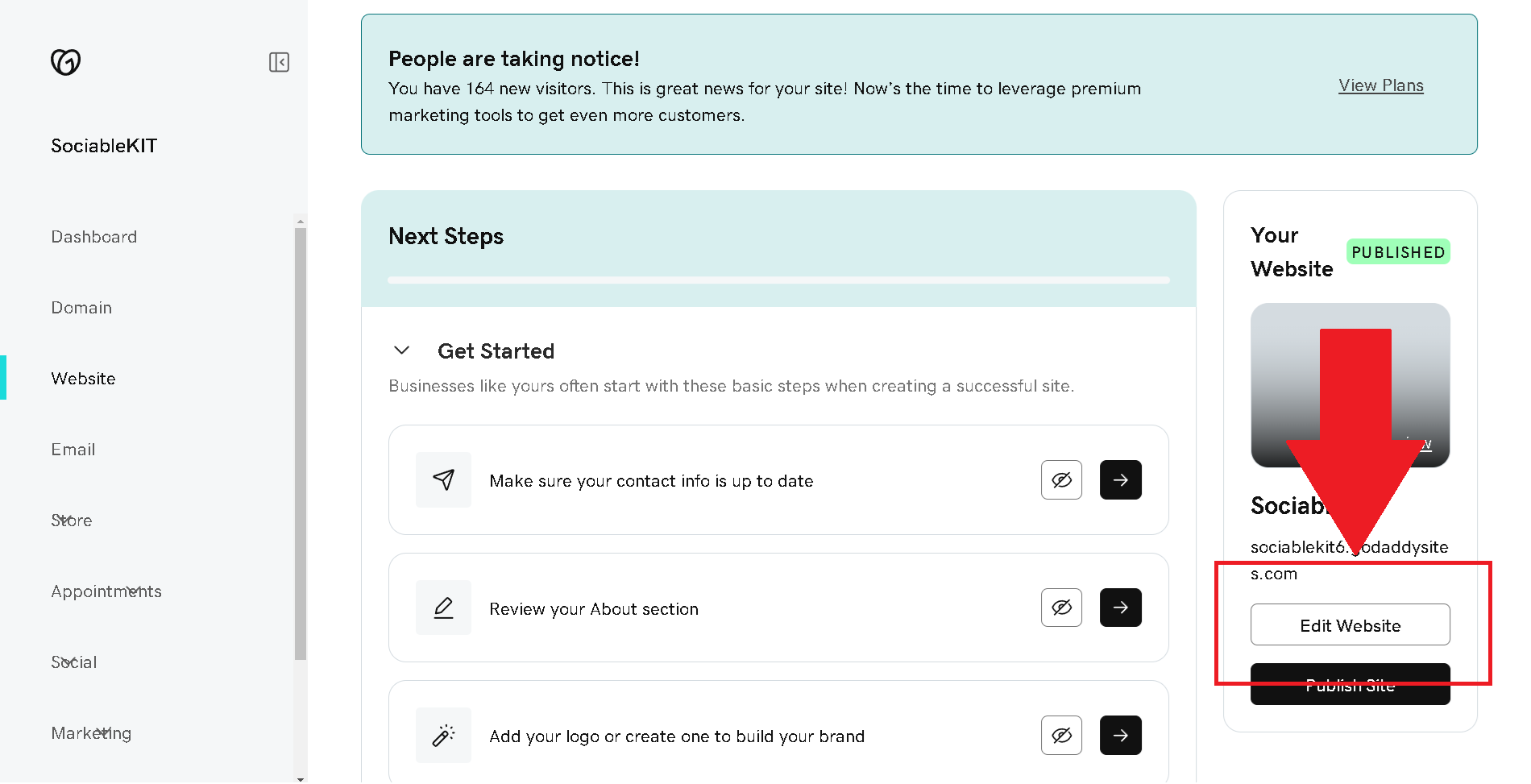Image resolution: width=1531 pixels, height=784 pixels.
Task: Click the magic wand logo icon
Action: point(443,735)
